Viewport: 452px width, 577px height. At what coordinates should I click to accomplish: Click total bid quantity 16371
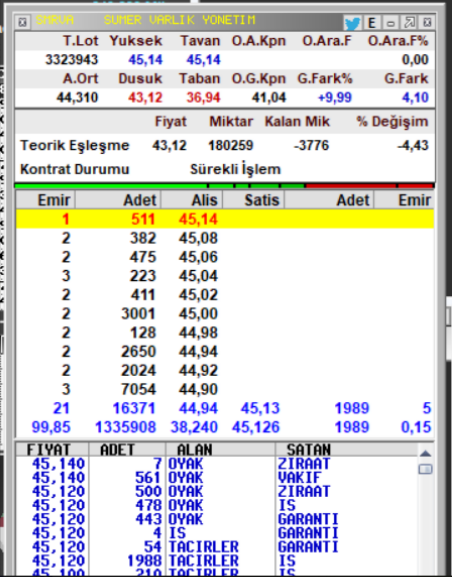pyautogui.click(x=134, y=408)
